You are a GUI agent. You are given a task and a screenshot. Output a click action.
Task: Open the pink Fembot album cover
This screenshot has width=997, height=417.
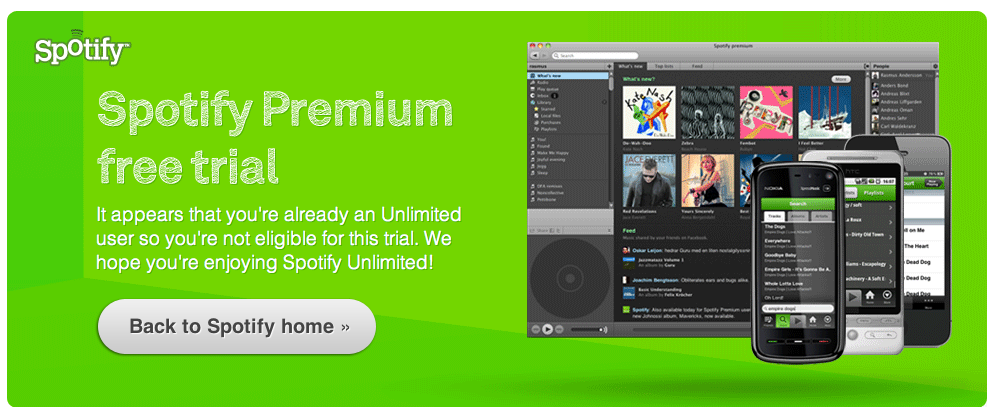[x=766, y=113]
